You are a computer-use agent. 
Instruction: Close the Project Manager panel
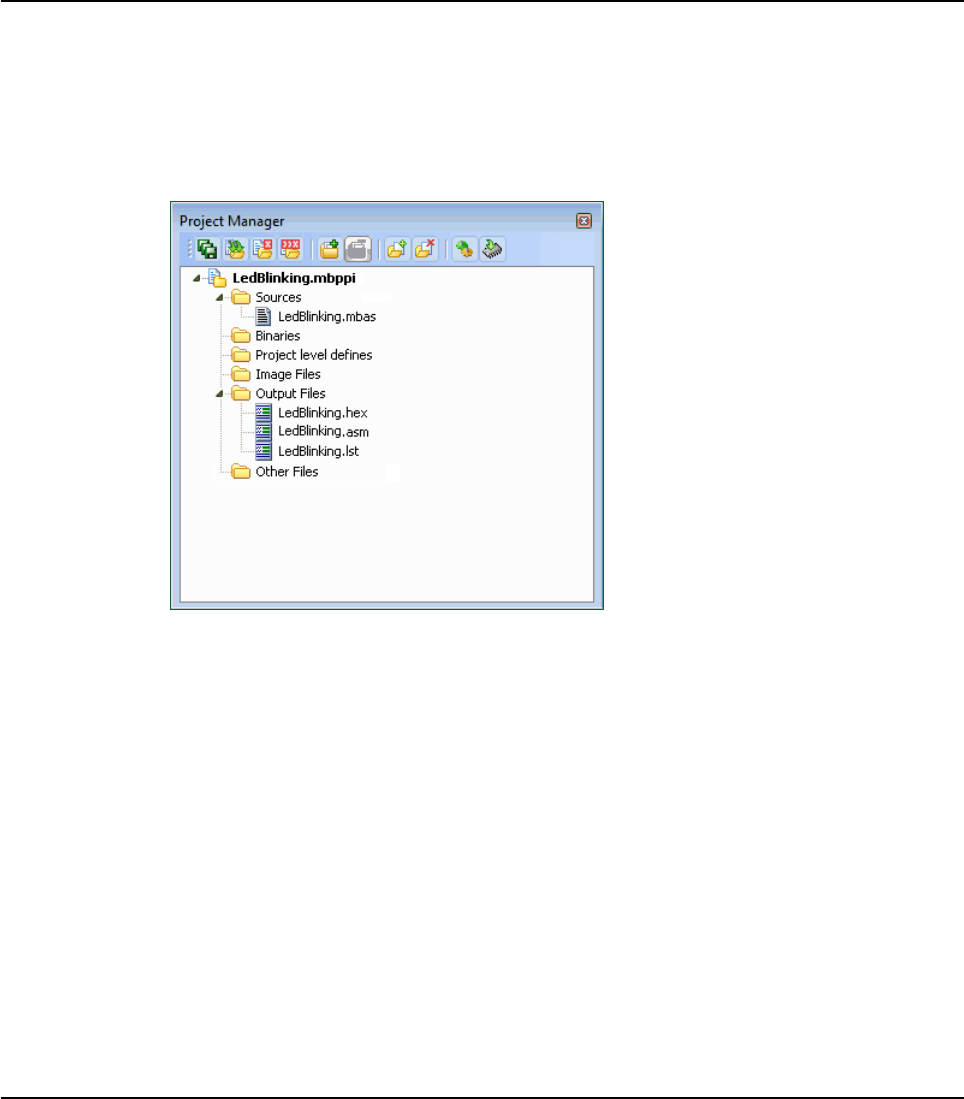coord(584,221)
